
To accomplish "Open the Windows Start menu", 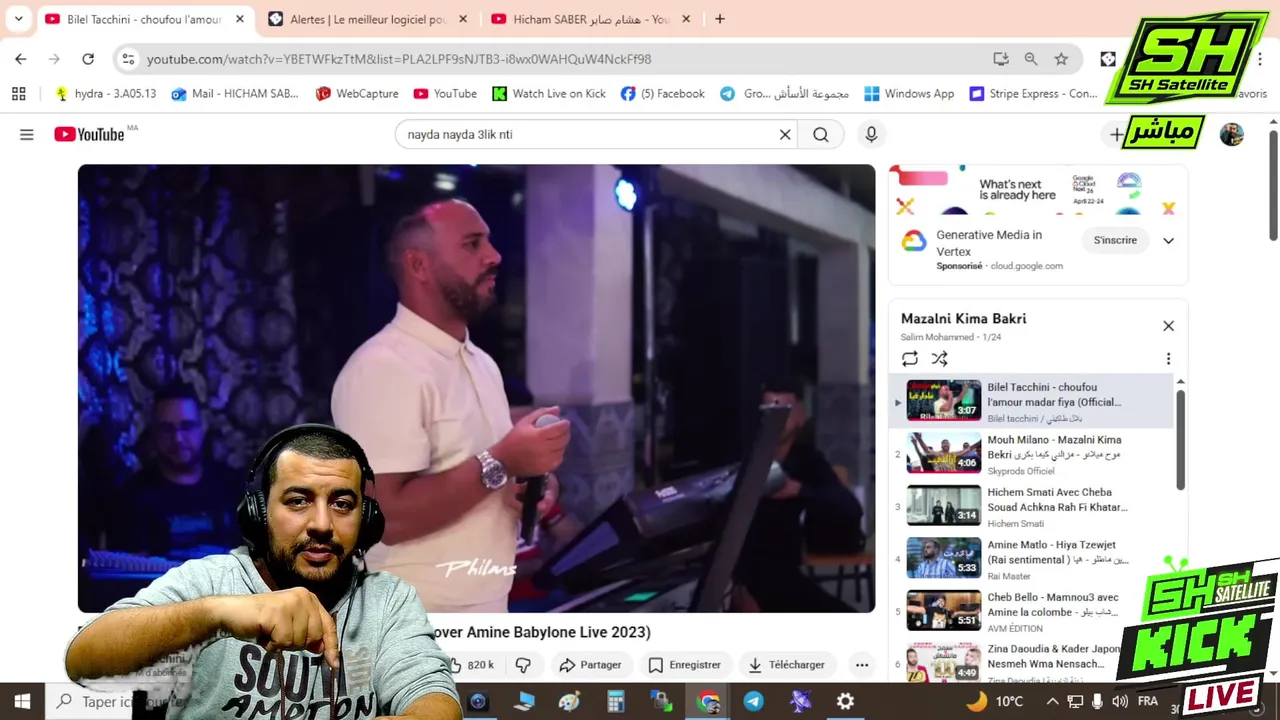I will (x=22, y=701).
